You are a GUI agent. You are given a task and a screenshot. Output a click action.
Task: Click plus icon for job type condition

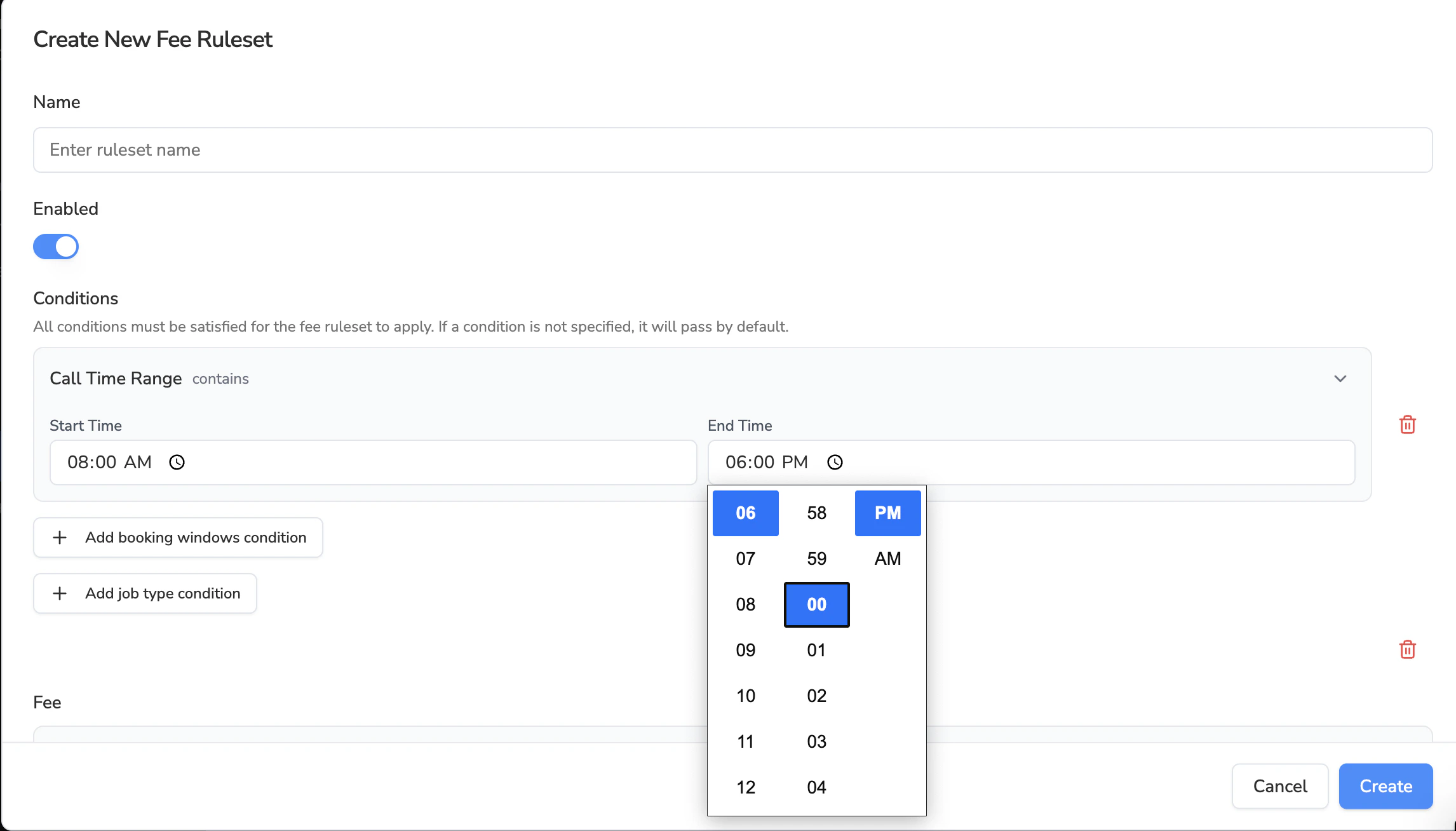tap(60, 593)
